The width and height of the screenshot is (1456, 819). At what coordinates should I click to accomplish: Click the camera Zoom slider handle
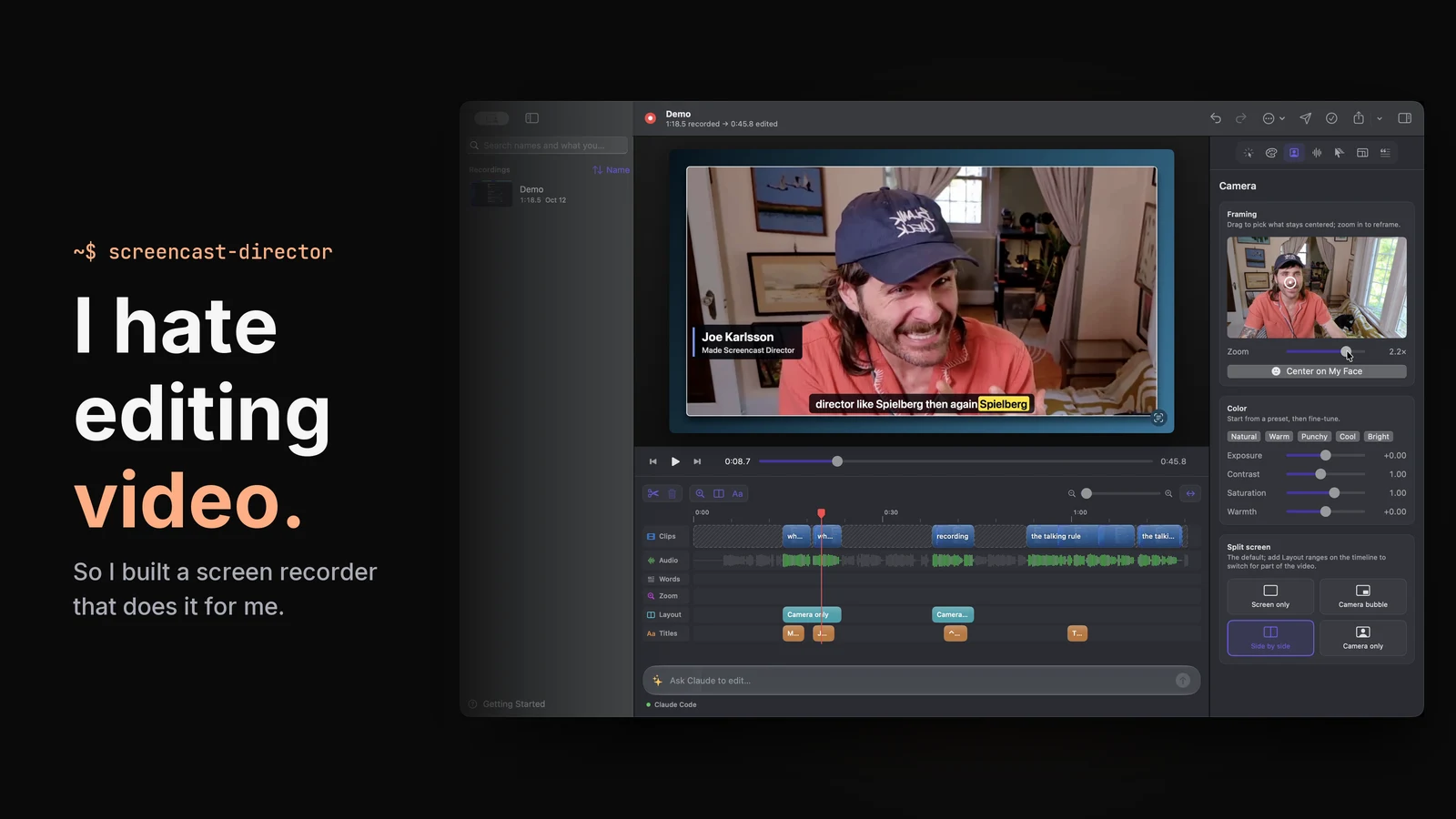tap(1346, 351)
